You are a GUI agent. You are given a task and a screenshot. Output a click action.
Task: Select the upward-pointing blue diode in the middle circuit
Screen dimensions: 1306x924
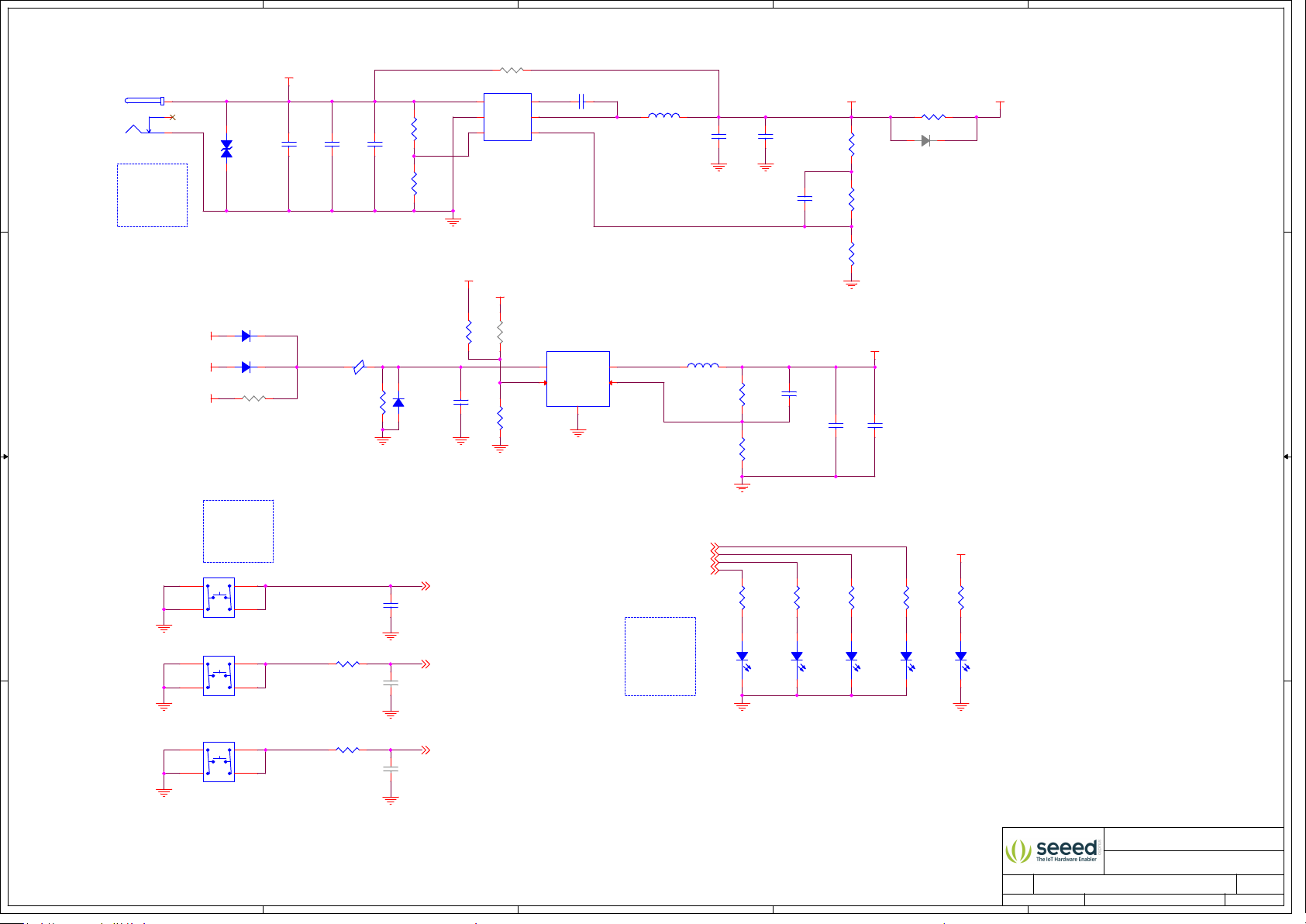[398, 402]
